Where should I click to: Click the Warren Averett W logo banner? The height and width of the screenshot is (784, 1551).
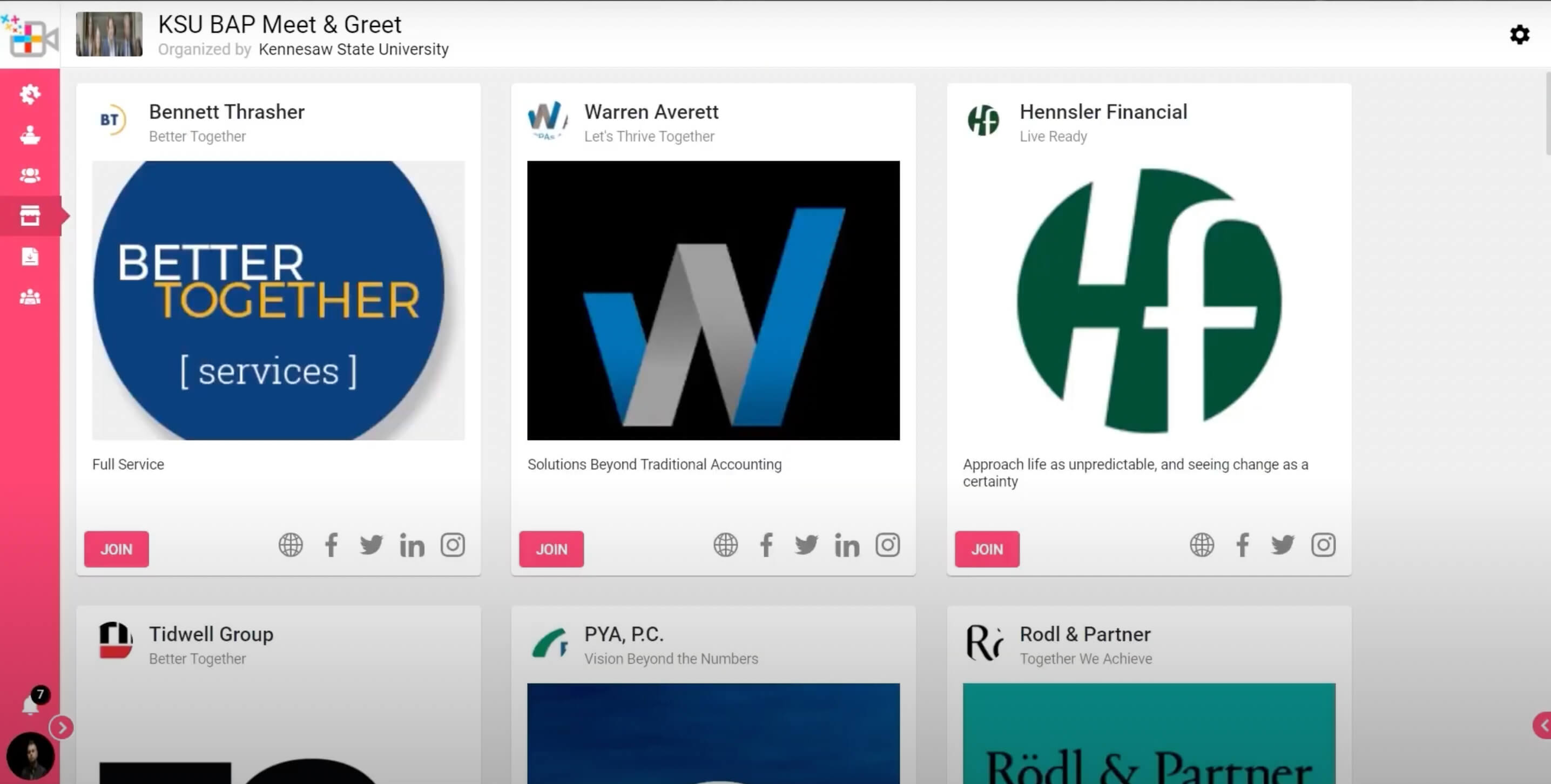pyautogui.click(x=713, y=300)
